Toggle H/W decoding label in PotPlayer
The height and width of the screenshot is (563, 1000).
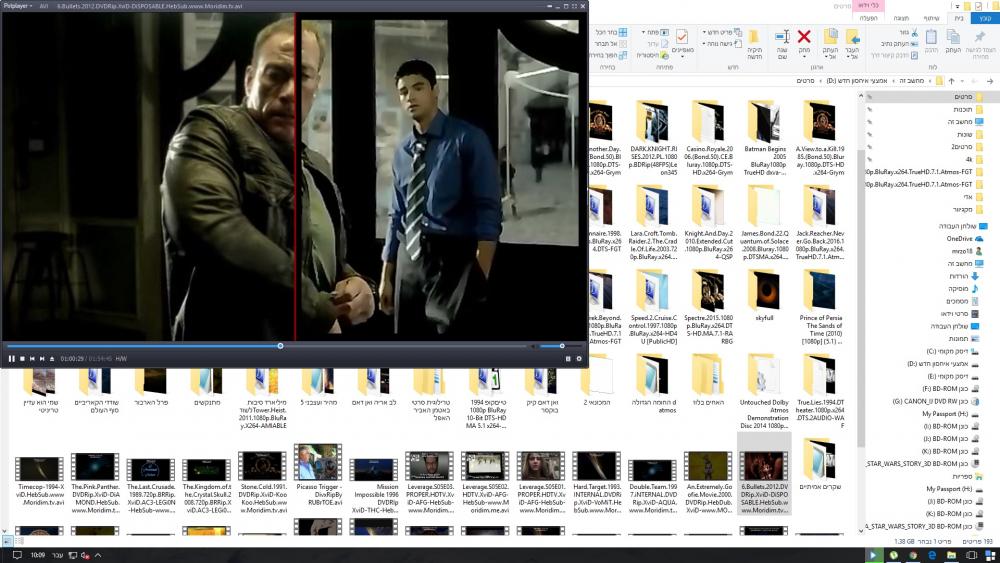tap(121, 358)
